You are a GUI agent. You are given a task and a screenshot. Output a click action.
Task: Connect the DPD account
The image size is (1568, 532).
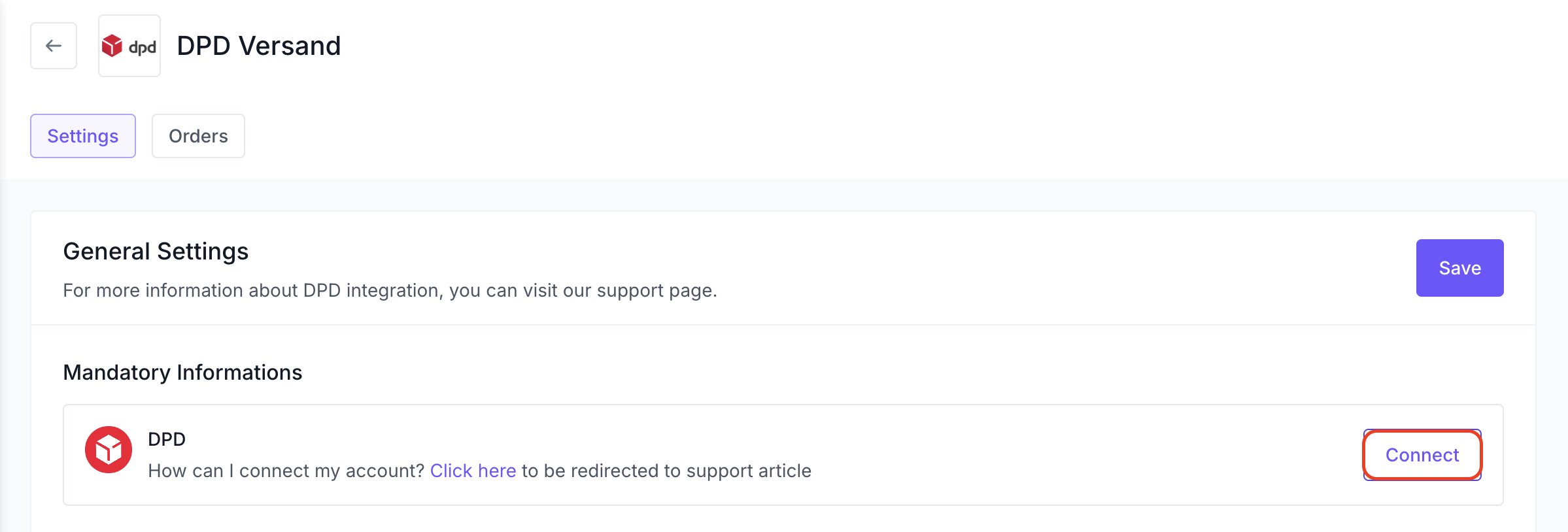pos(1422,455)
